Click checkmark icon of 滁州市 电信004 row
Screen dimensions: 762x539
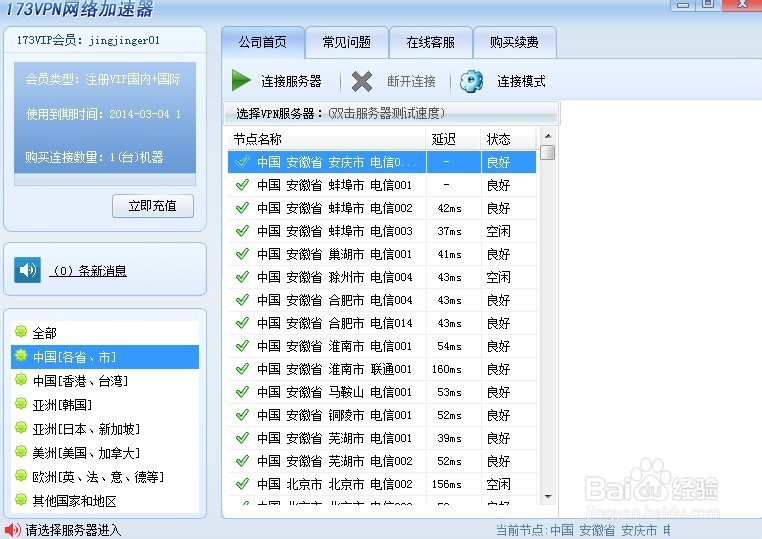click(242, 277)
